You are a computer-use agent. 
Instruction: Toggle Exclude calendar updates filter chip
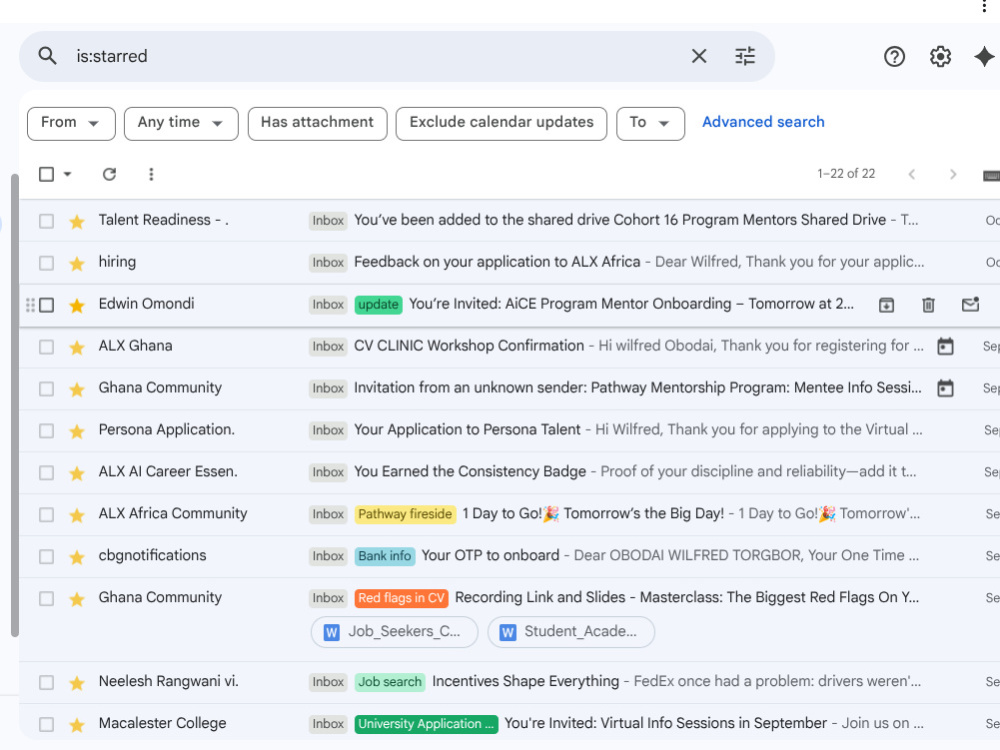(501, 123)
